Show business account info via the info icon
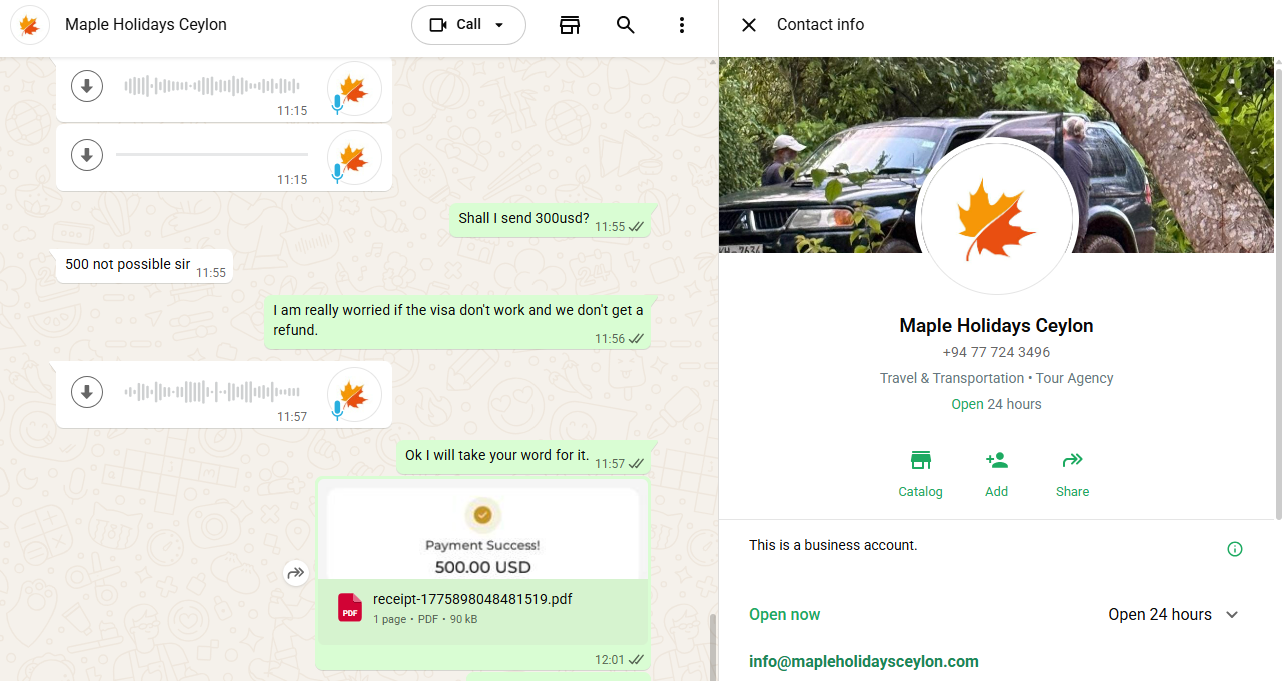The image size is (1282, 681). point(1235,549)
